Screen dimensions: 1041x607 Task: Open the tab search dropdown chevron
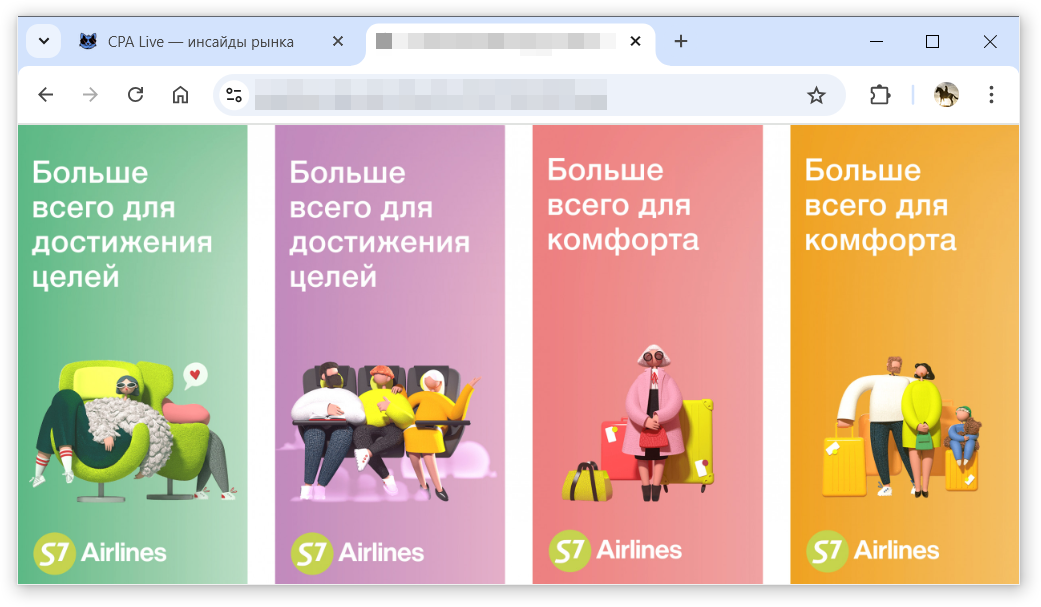[x=44, y=41]
